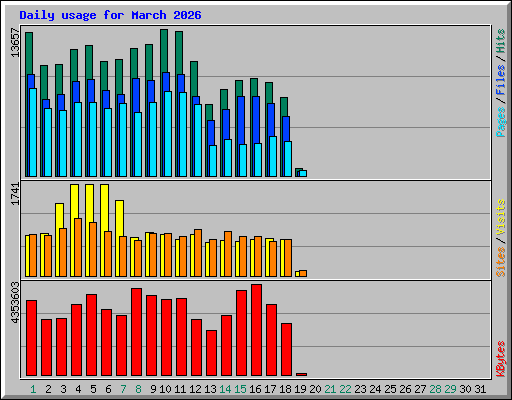Click the Files legend label

tap(500, 80)
